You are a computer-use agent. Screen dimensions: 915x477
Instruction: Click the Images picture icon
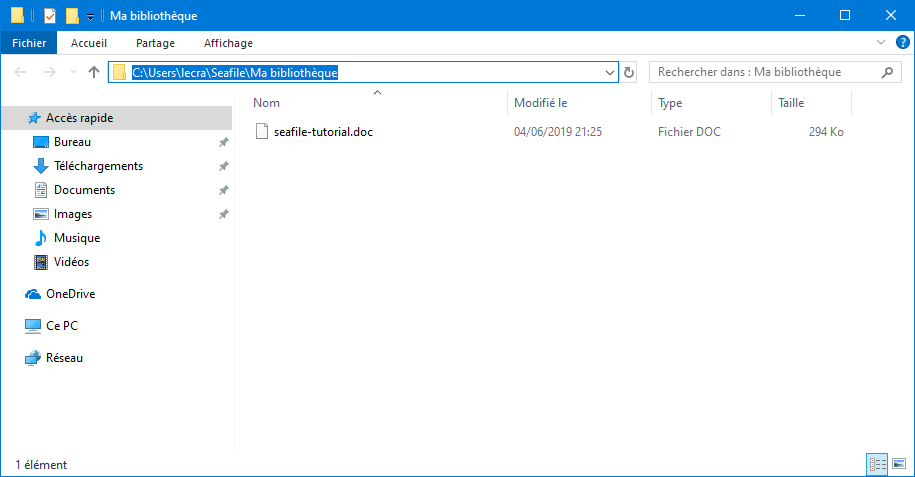(x=41, y=214)
